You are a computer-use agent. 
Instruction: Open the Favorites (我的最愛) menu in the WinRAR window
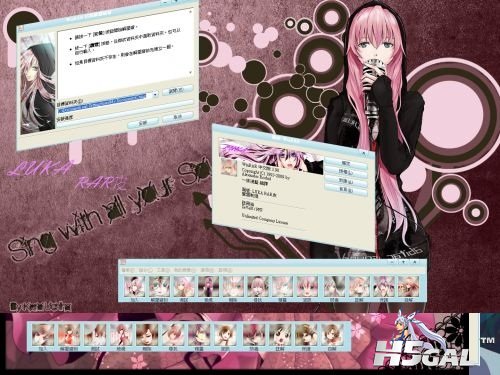[x=185, y=270]
